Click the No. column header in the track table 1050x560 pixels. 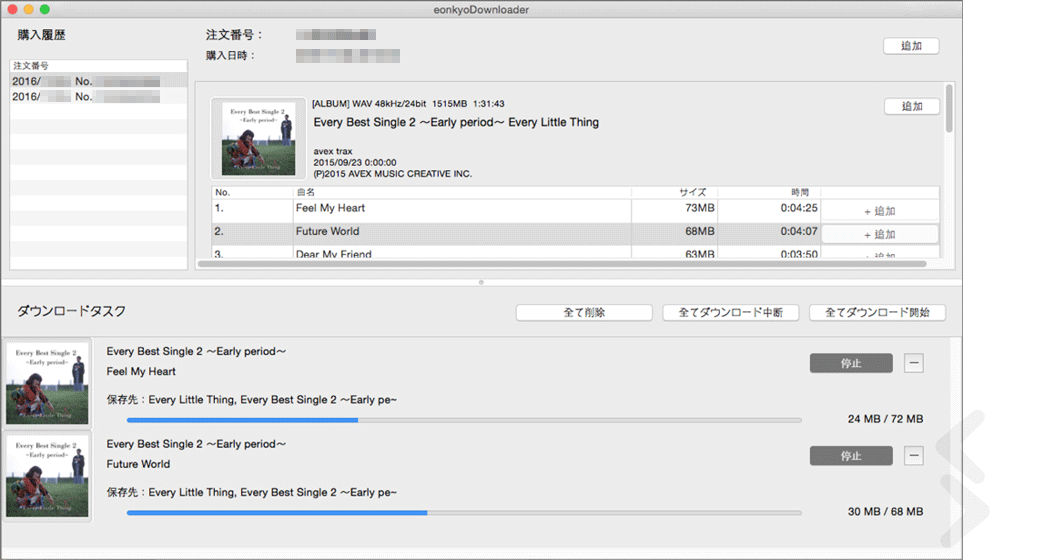click(252, 192)
